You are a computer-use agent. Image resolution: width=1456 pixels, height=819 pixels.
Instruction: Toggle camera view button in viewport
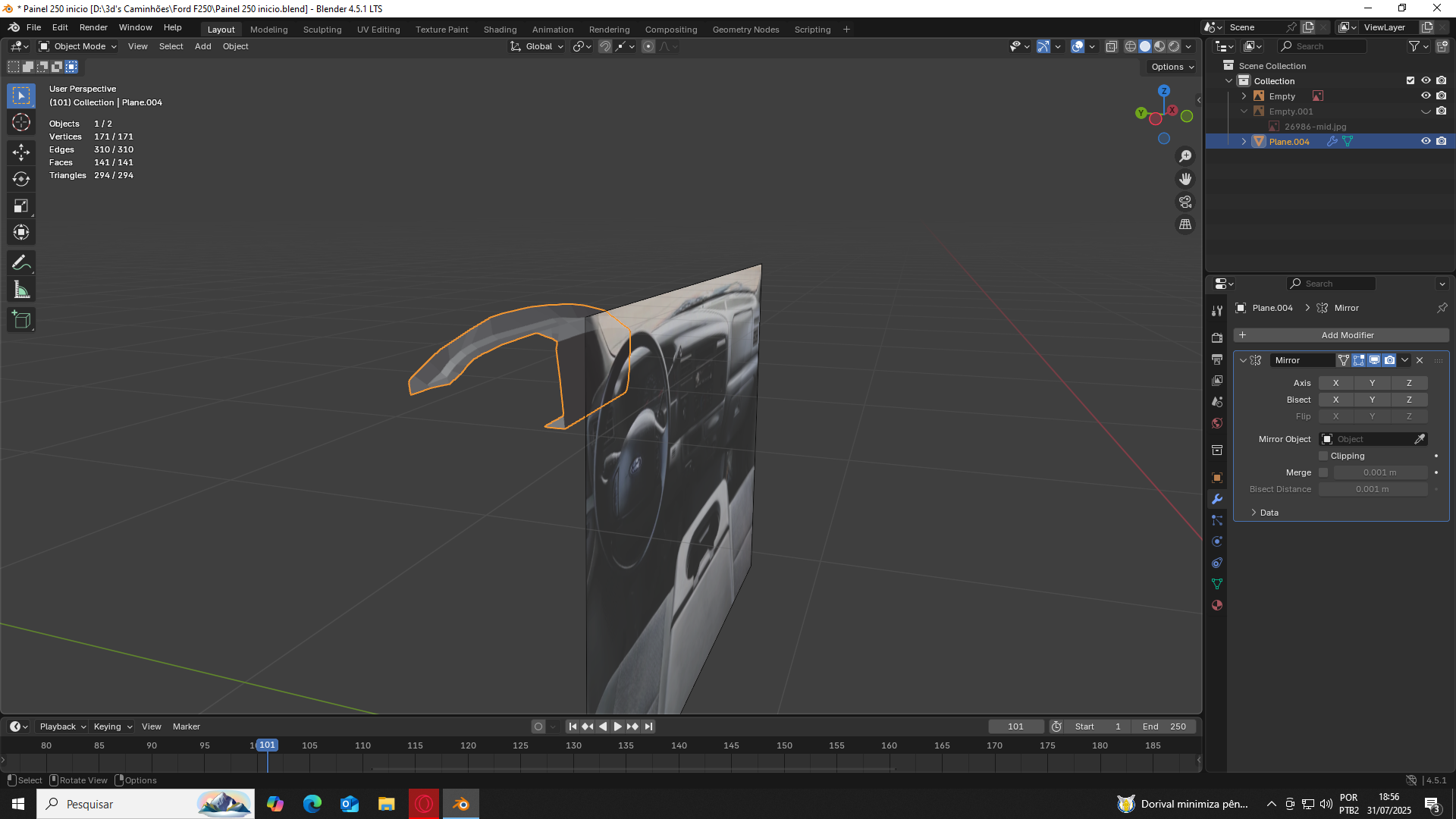coord(1185,202)
